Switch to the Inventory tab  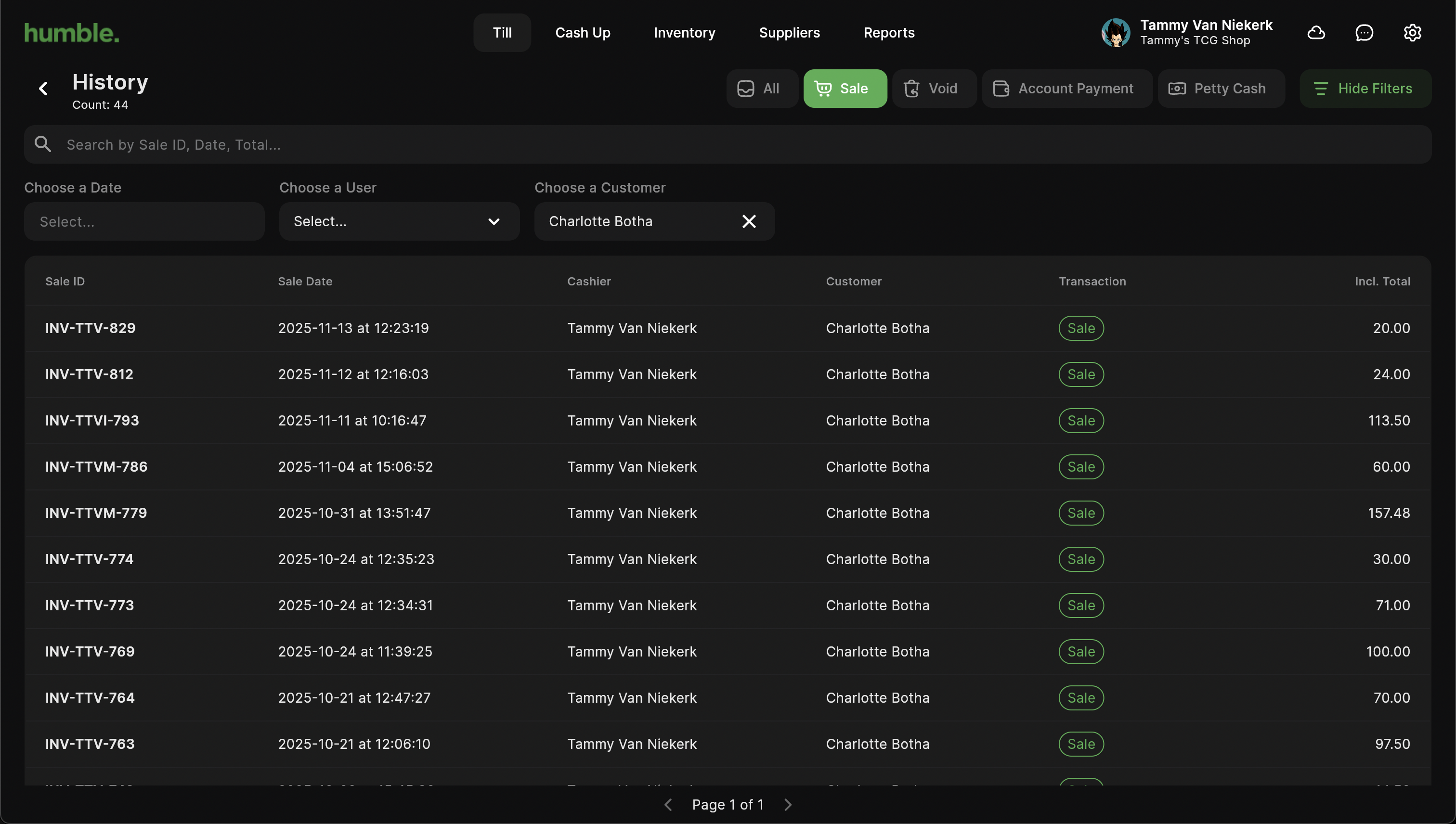[x=684, y=33]
